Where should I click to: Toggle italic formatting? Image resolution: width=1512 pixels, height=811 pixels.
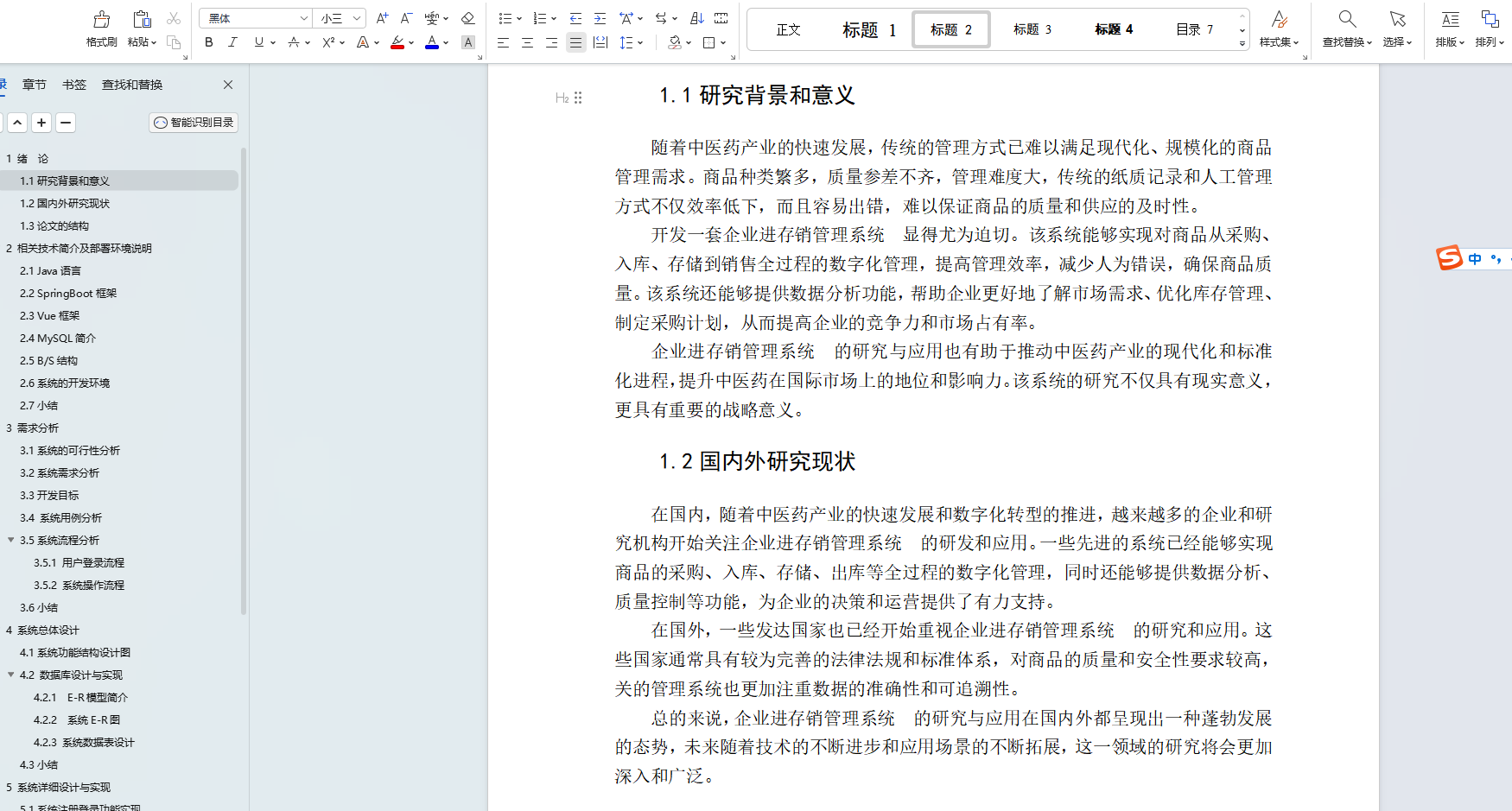(x=232, y=42)
